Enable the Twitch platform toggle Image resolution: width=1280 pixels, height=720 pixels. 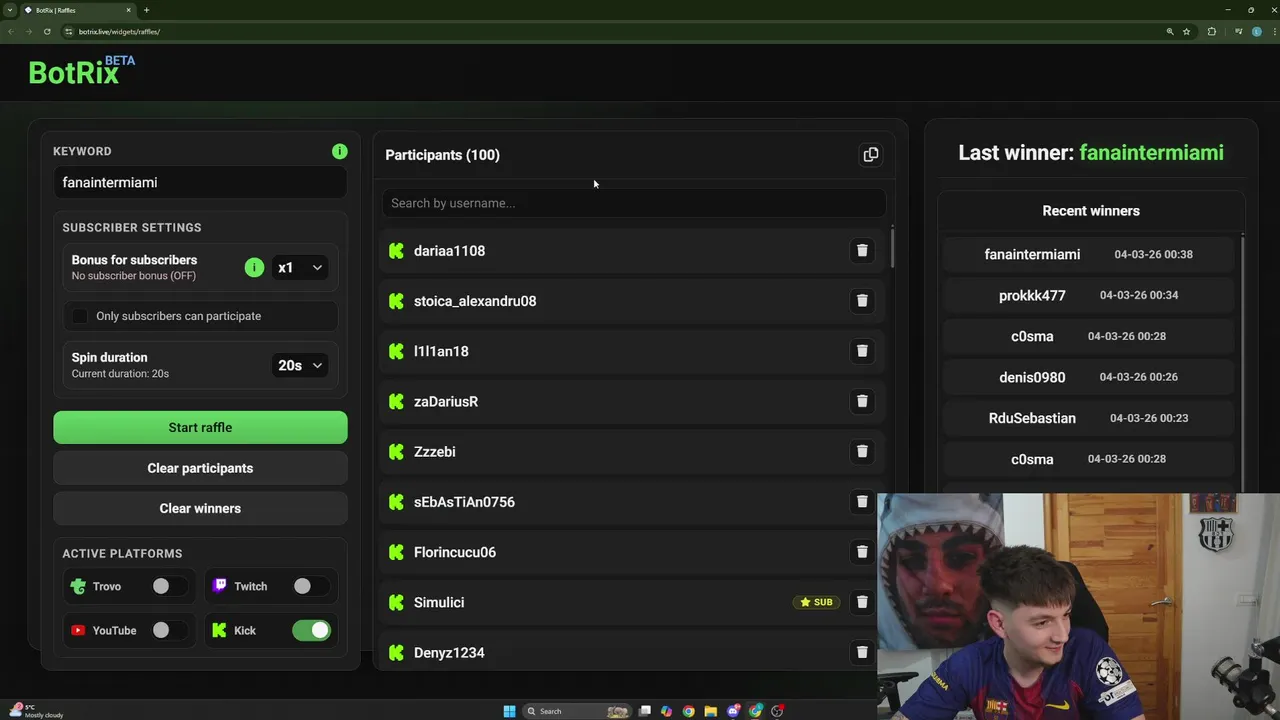(309, 586)
